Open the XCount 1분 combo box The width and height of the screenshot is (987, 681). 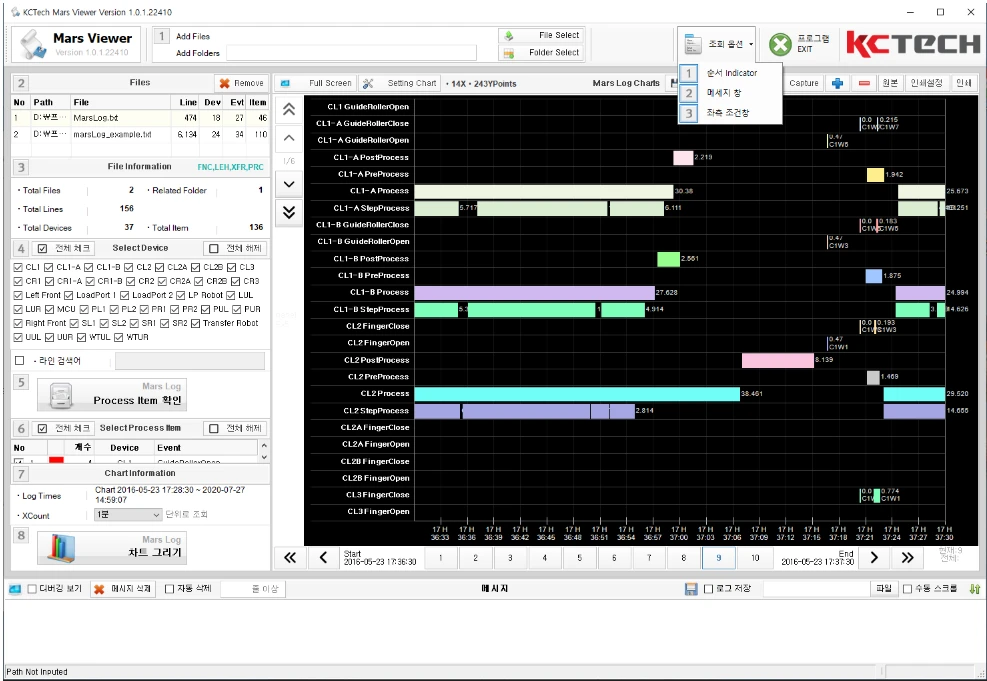[x=128, y=515]
